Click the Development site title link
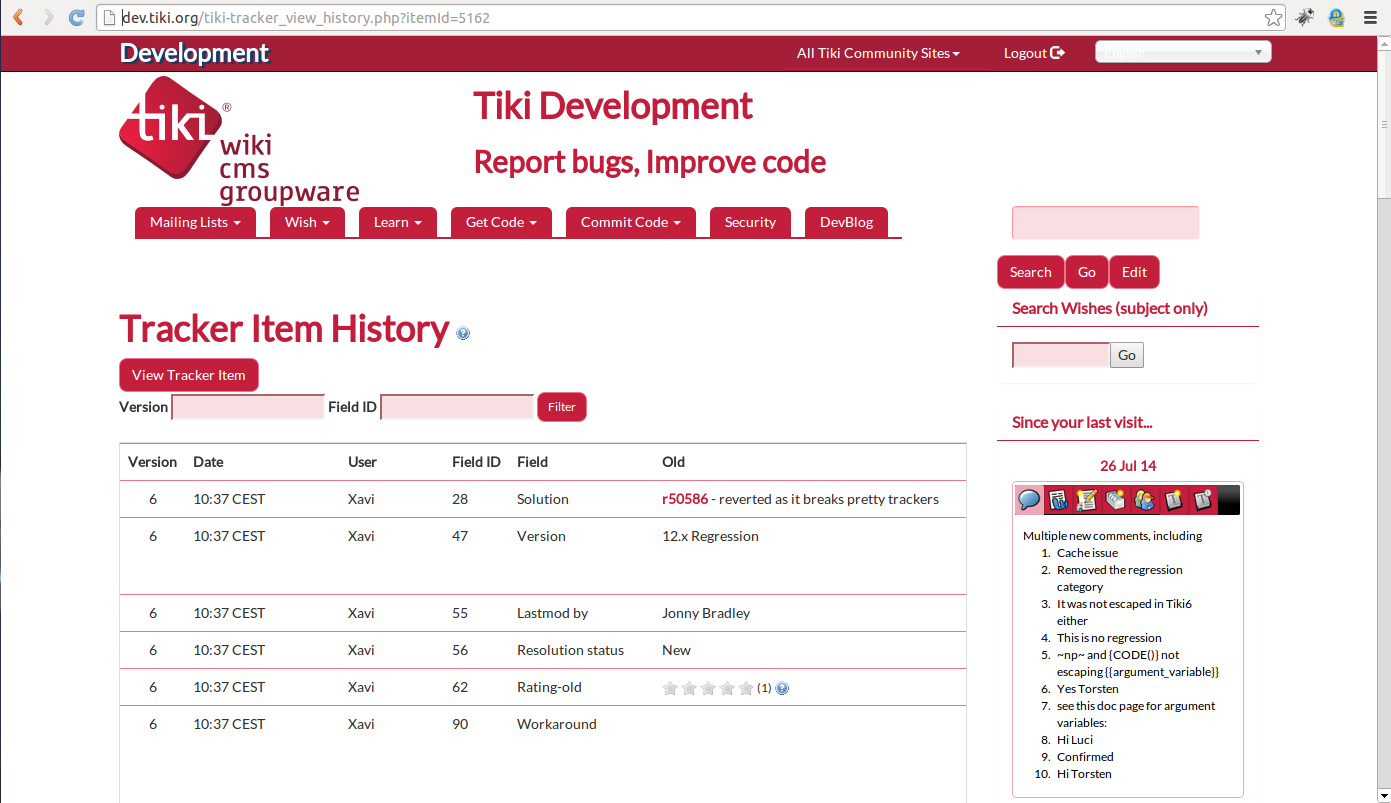 (194, 53)
